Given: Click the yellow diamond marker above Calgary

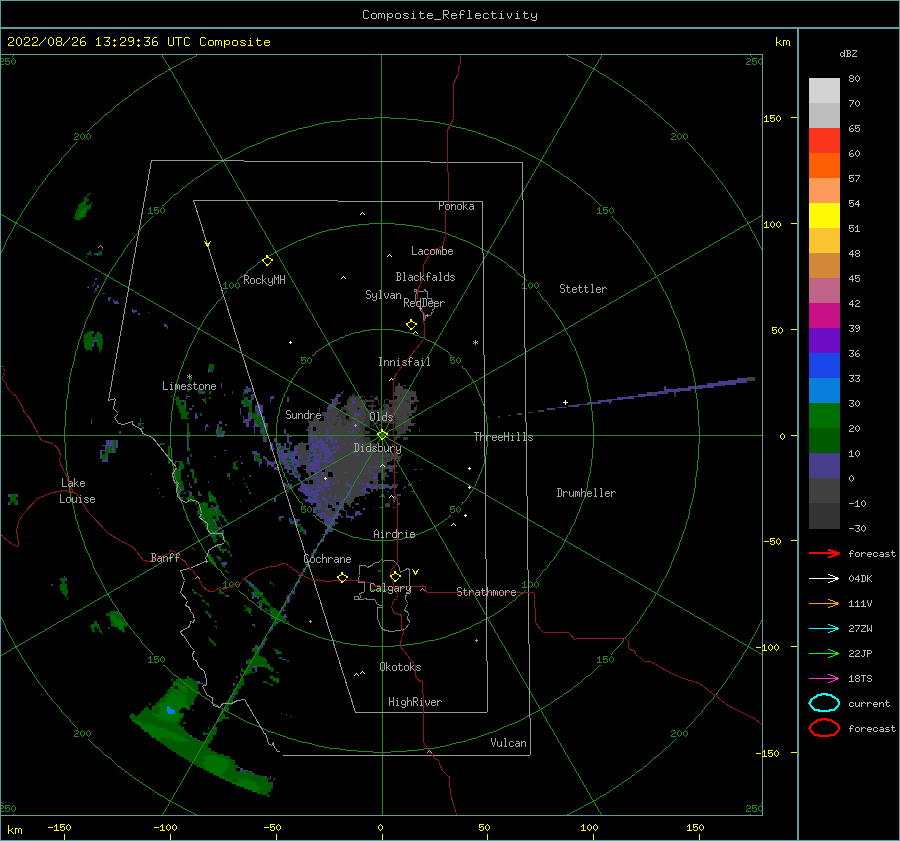Looking at the screenshot, I should click(x=395, y=576).
